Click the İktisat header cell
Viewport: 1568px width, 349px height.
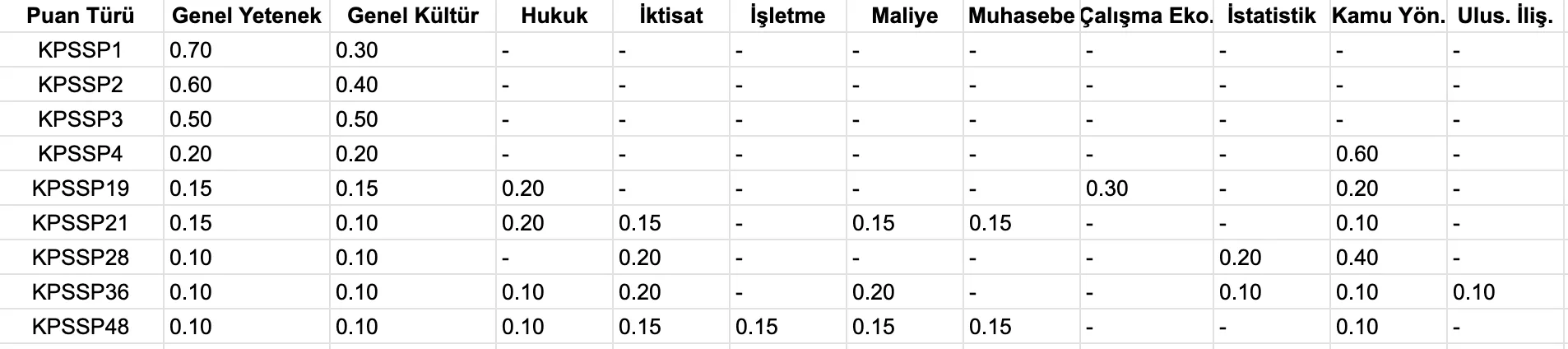click(x=670, y=16)
